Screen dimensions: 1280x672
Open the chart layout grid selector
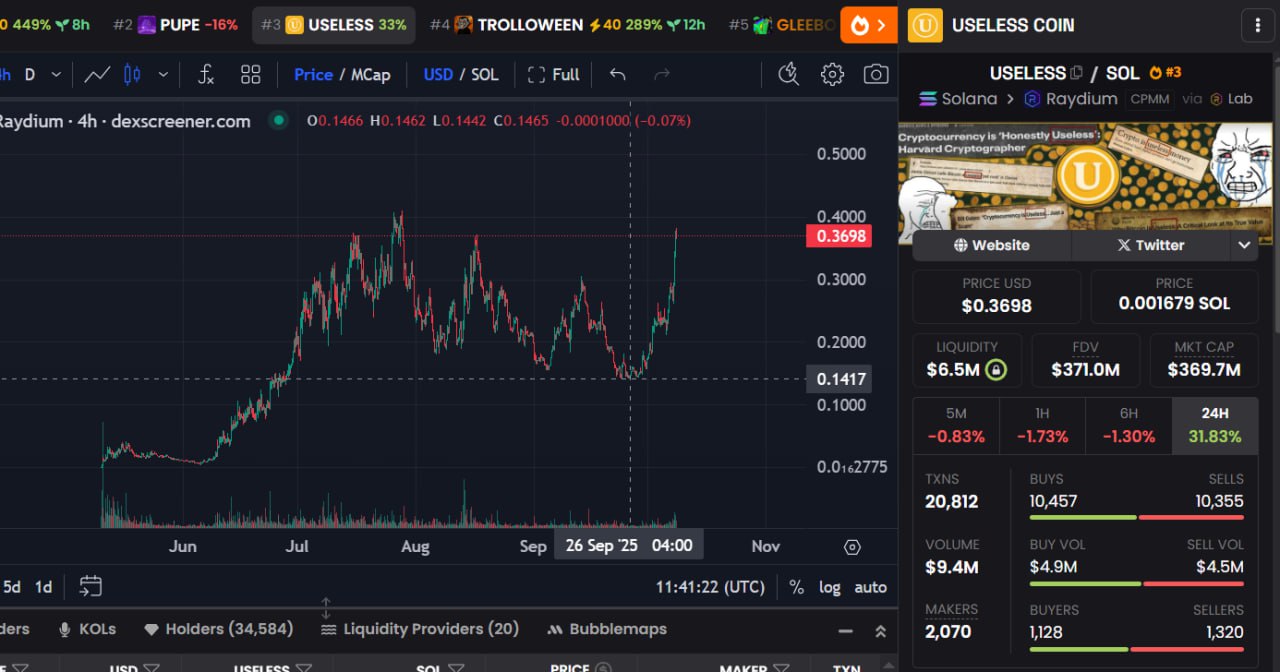pyautogui.click(x=251, y=74)
